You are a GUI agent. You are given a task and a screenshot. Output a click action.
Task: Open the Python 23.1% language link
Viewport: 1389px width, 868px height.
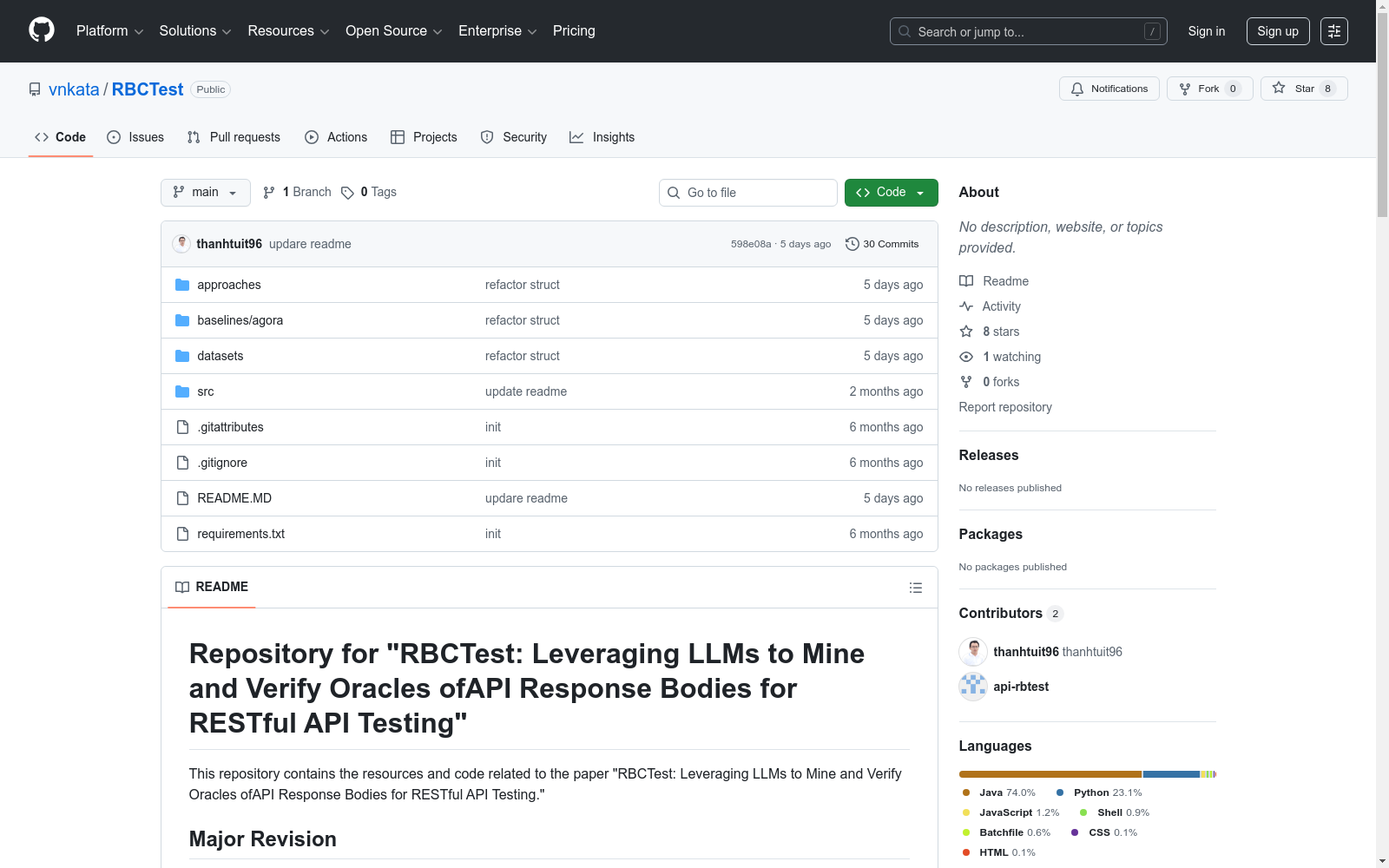click(1099, 792)
